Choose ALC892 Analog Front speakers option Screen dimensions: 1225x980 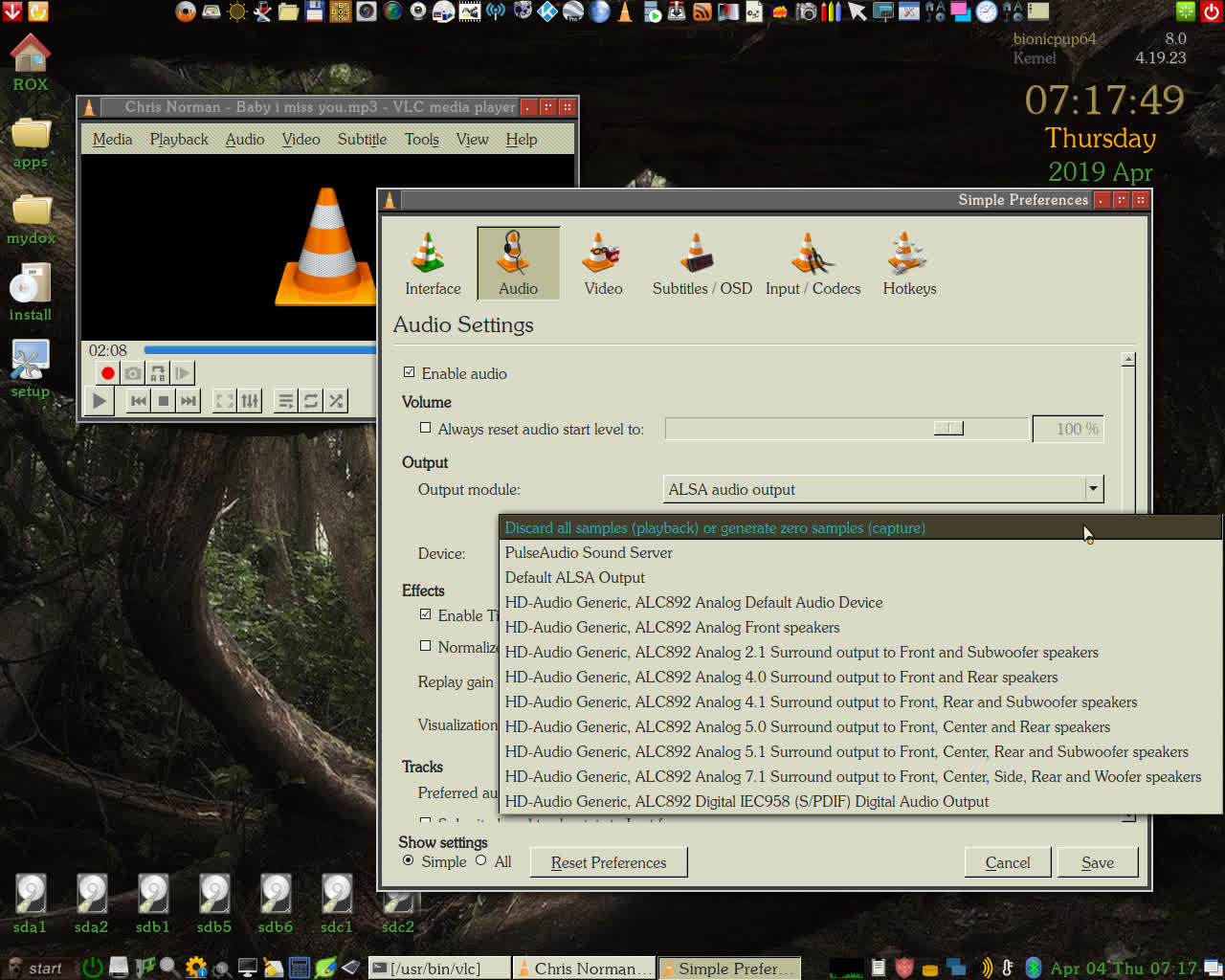click(860, 627)
